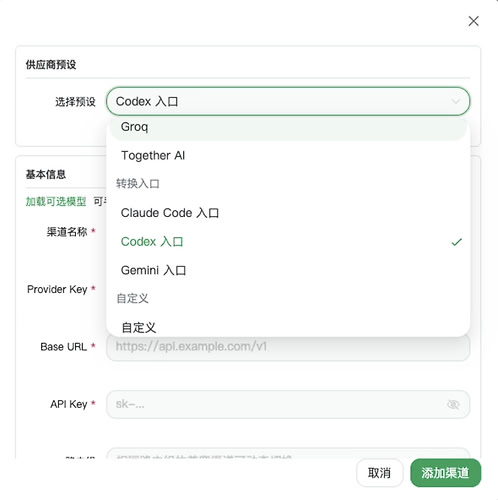Click the gray 自定义 group label

coord(132,298)
